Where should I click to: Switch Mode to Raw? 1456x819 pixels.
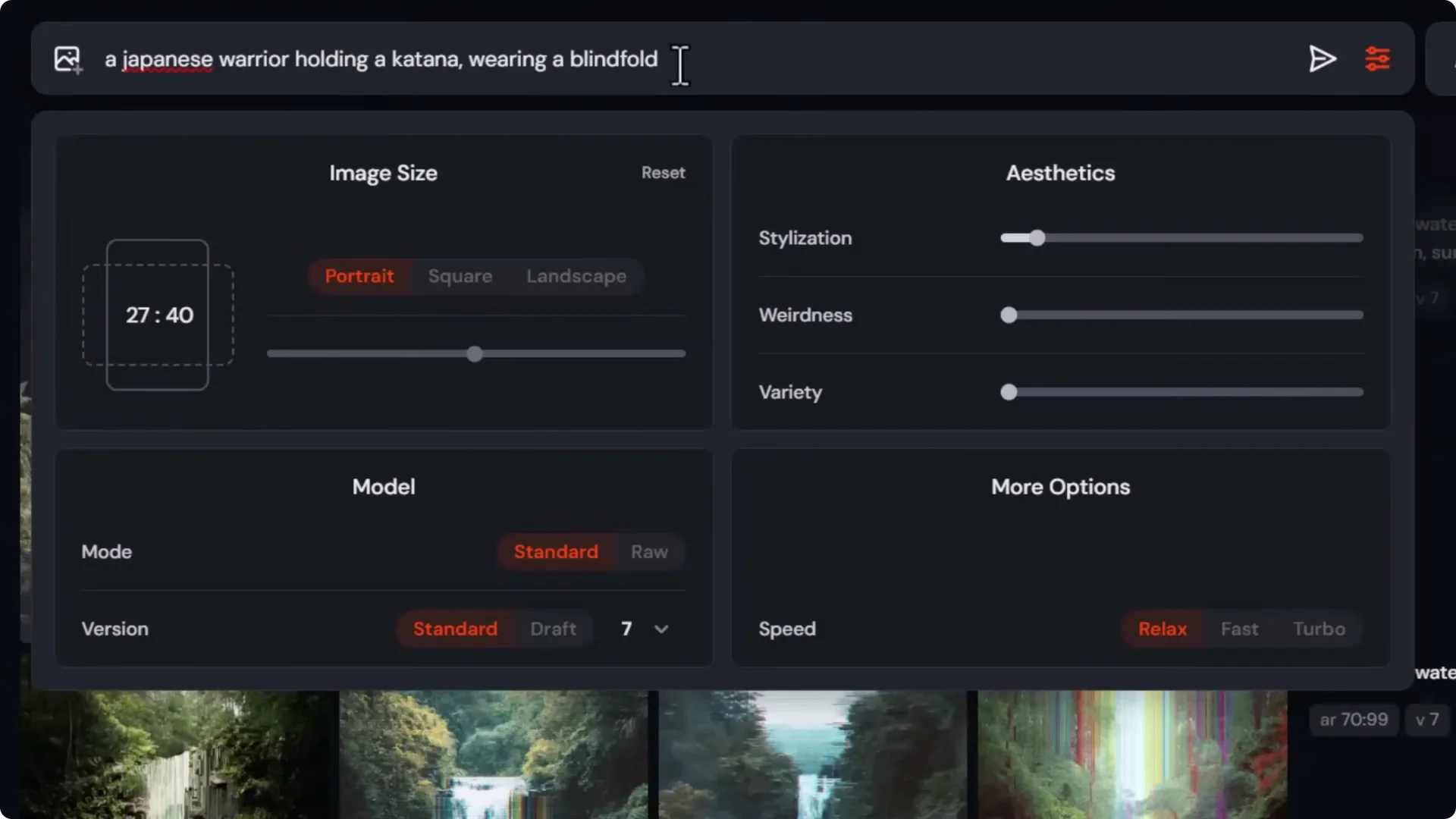648,551
